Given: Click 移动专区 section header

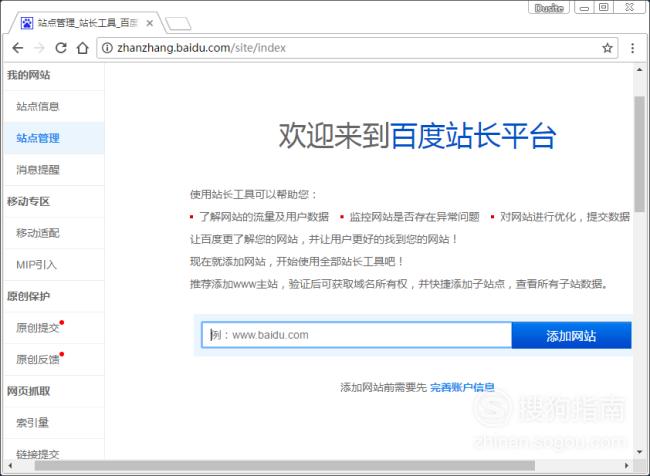Looking at the screenshot, I should click(x=29, y=202).
